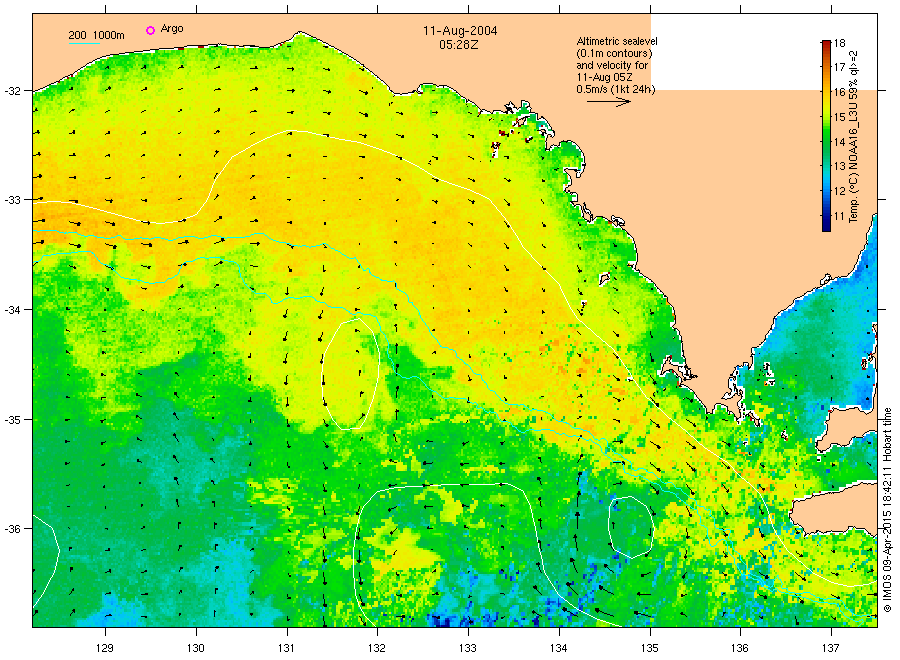Click the '11' colorbar tick label
900x660 pixels.
pyautogui.click(x=839, y=216)
